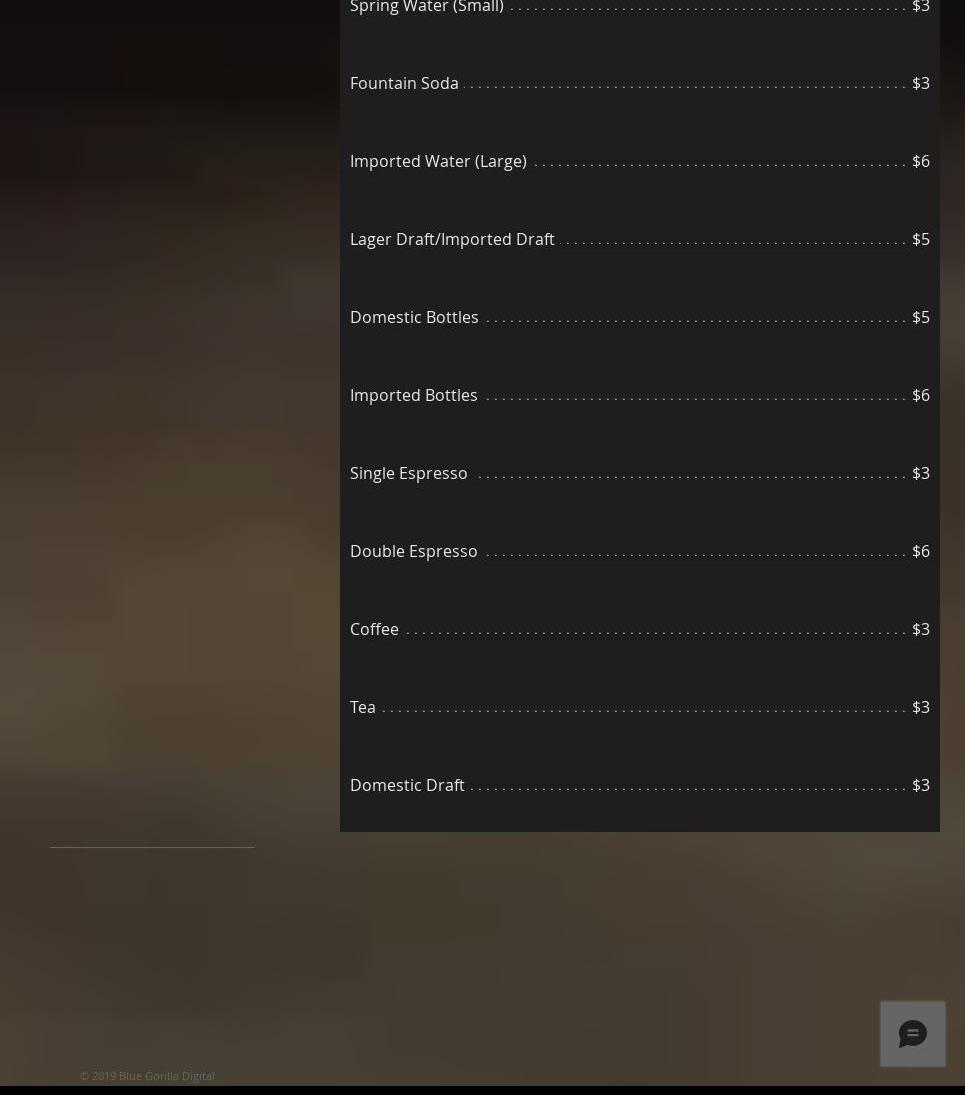The height and width of the screenshot is (1095, 965).
Task: Open the chat widget icon
Action: pos(912,1034)
